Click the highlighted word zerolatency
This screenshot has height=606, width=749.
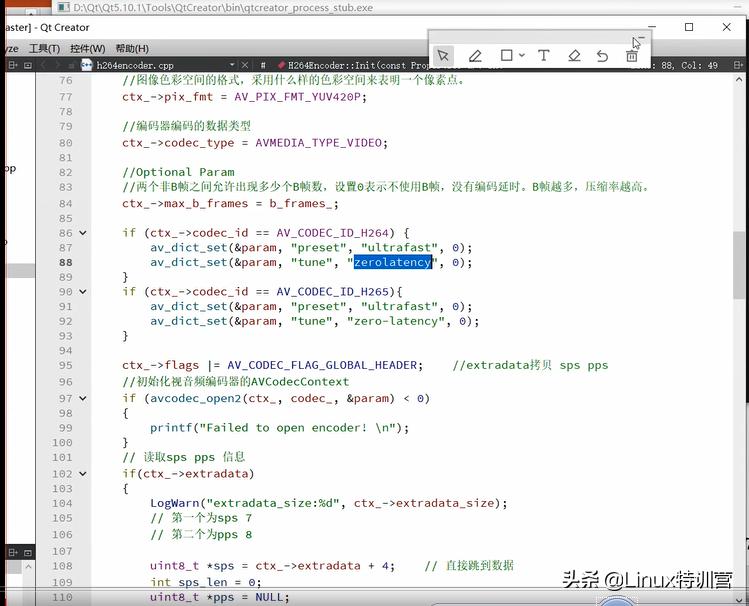coord(393,262)
